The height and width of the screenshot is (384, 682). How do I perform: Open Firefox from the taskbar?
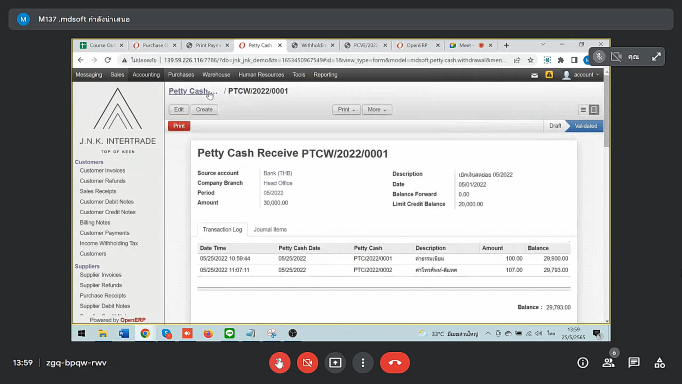[x=208, y=334]
